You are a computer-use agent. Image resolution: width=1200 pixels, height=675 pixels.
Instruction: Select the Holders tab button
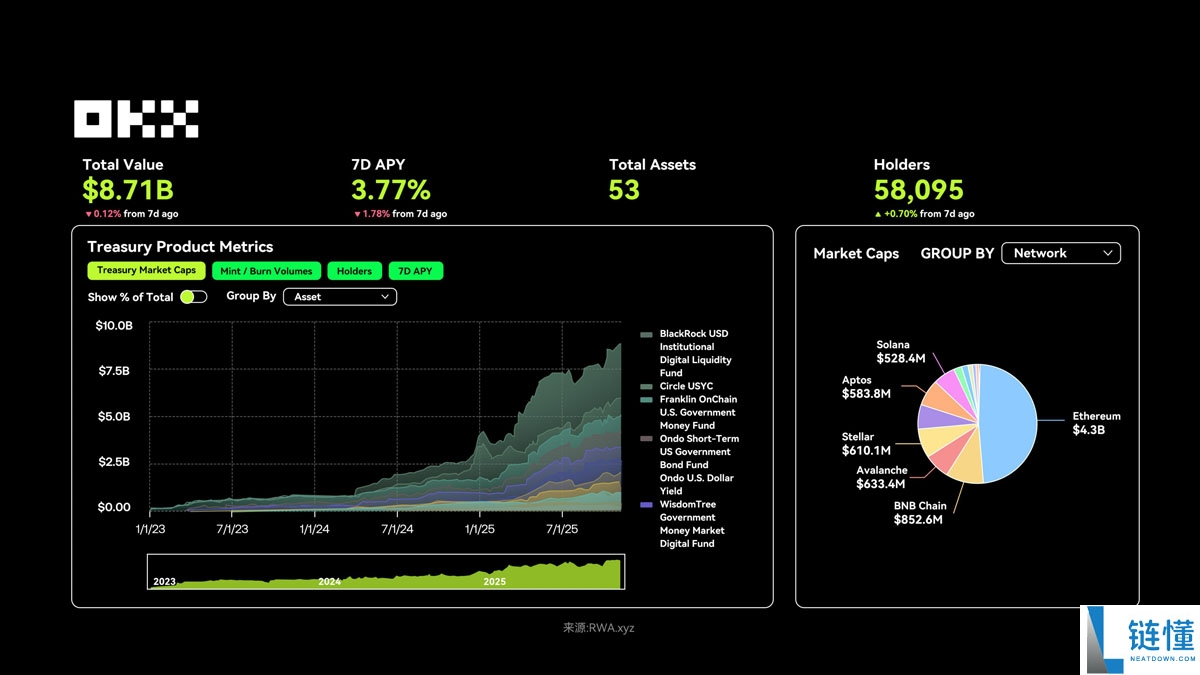(x=354, y=271)
